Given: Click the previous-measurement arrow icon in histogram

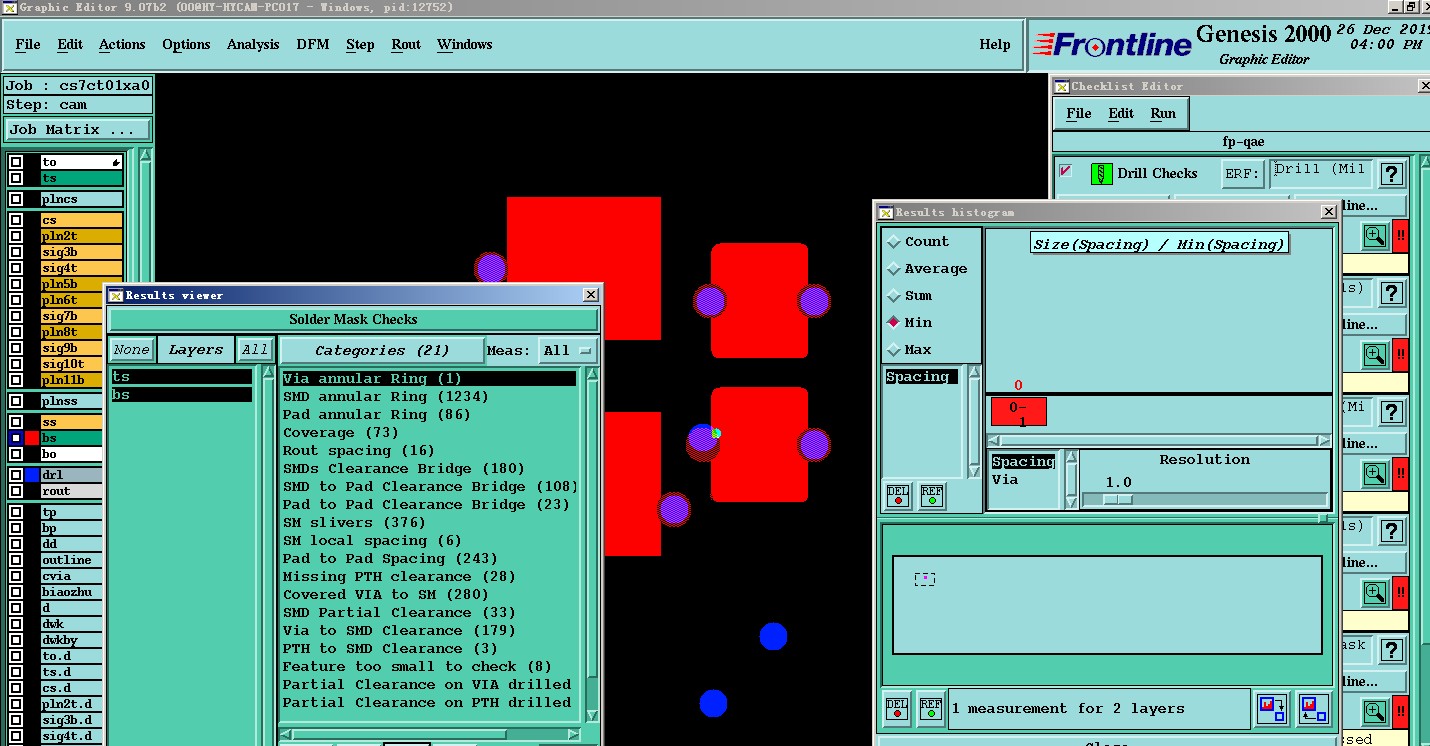Looking at the screenshot, I should pyautogui.click(x=1314, y=709).
